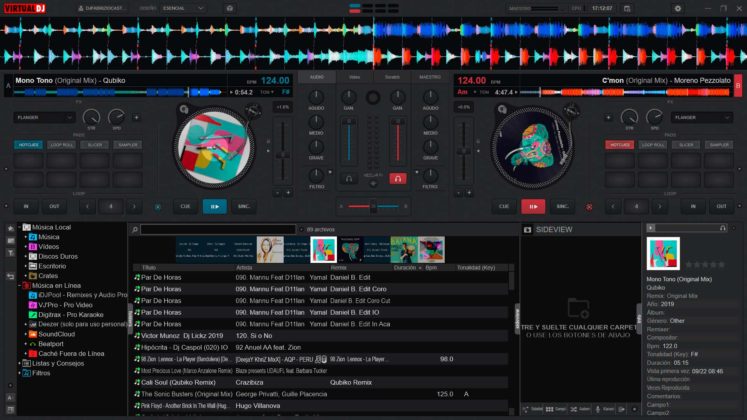Click the favorites star icon in browser sidebar

10,229
